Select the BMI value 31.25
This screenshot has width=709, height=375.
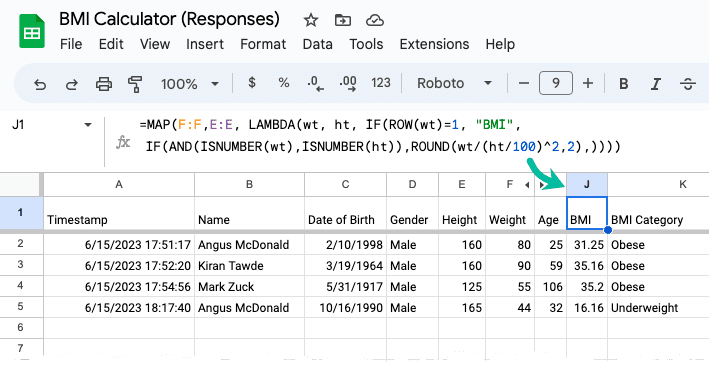click(587, 244)
